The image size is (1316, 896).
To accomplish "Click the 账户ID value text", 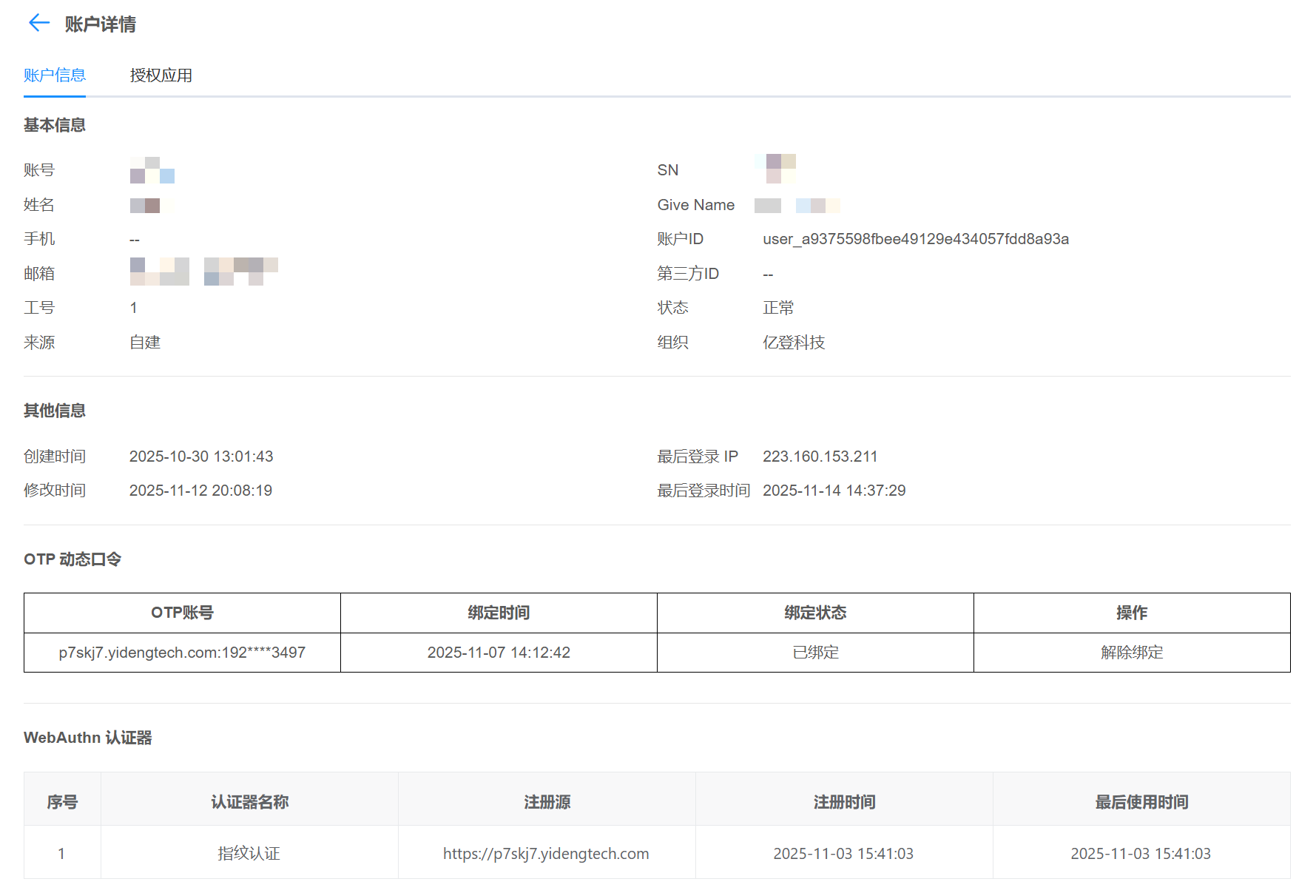I will click(915, 239).
